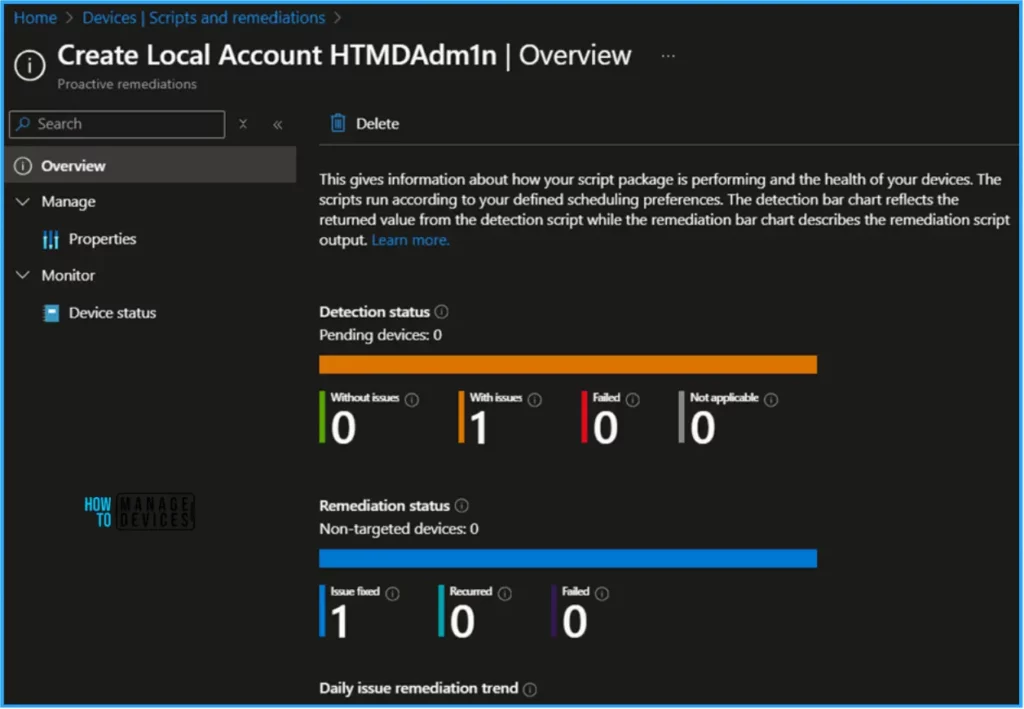Click info icon next to Recurred
This screenshot has width=1024, height=709.
click(x=505, y=593)
